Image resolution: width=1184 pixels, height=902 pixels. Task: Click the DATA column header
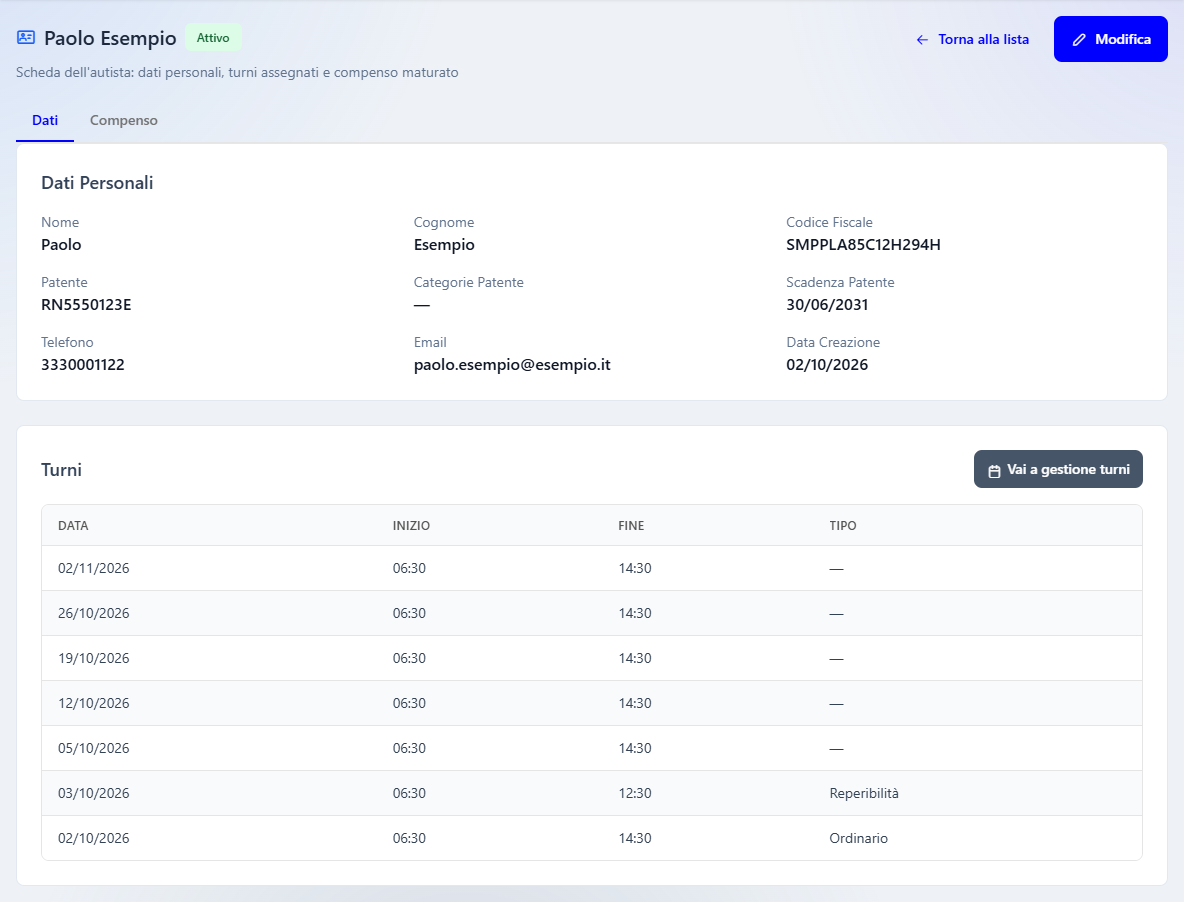point(73,525)
